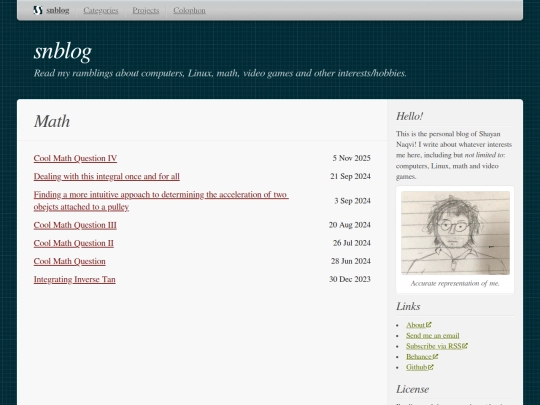This screenshot has width=540, height=405.
Task: Click the date 28 Jun 2024
Action: [351, 261]
